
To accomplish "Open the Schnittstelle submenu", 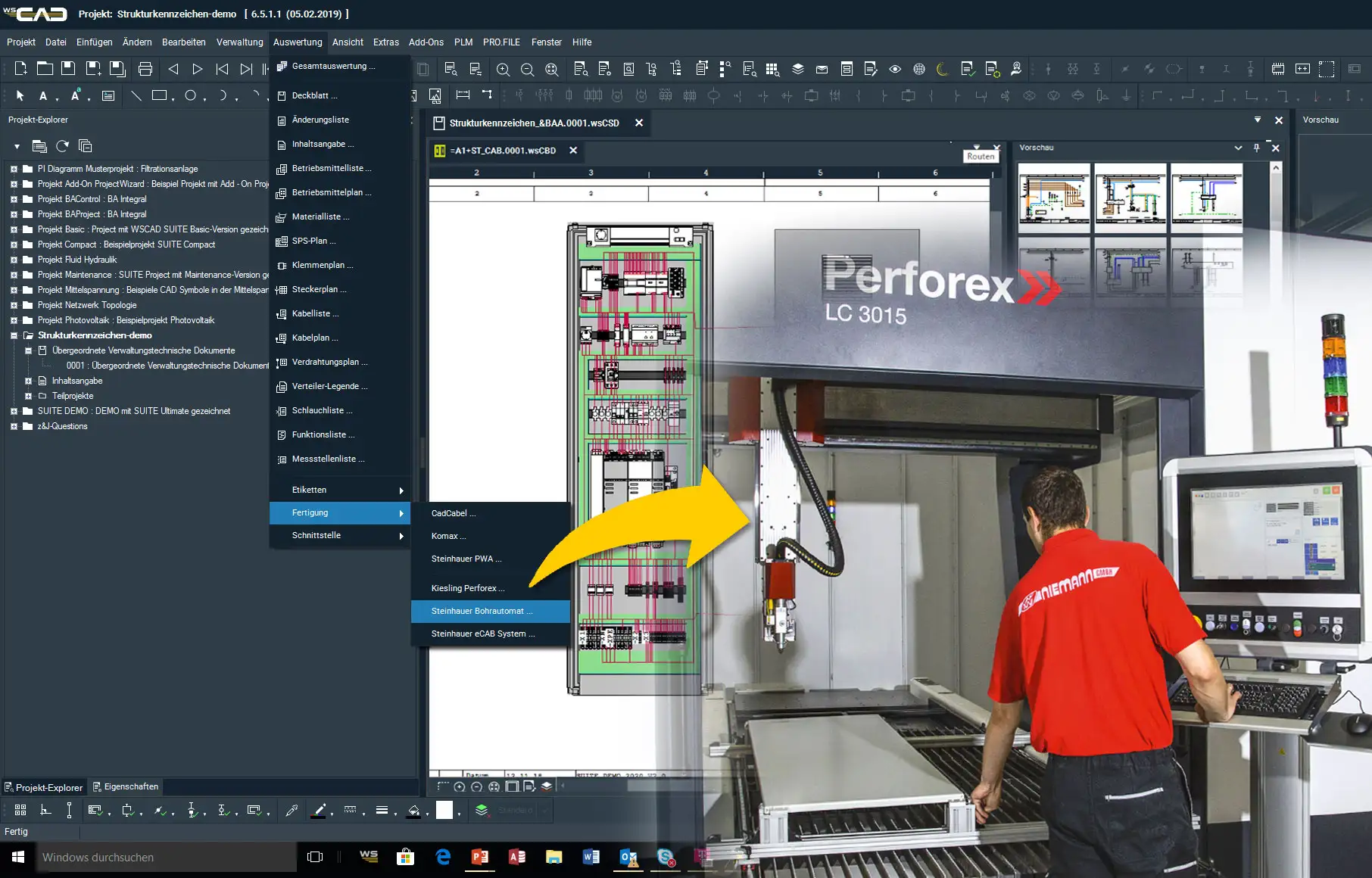I will [340, 535].
